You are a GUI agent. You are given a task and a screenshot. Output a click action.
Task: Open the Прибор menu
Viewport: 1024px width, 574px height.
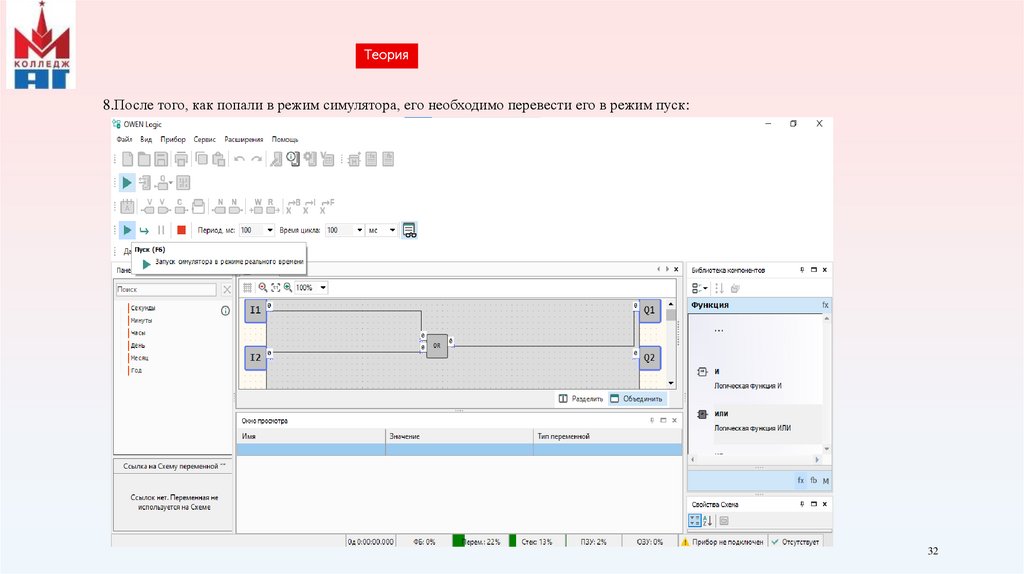(x=173, y=139)
